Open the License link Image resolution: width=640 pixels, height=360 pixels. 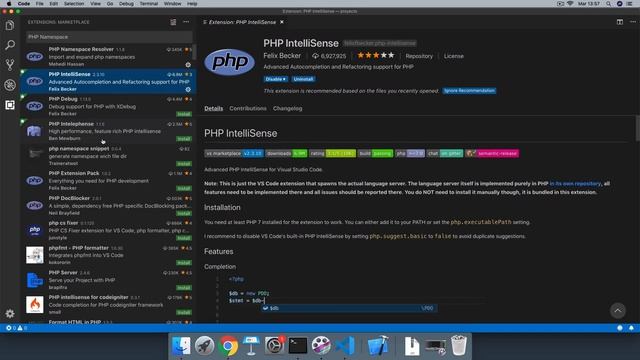click(x=453, y=56)
